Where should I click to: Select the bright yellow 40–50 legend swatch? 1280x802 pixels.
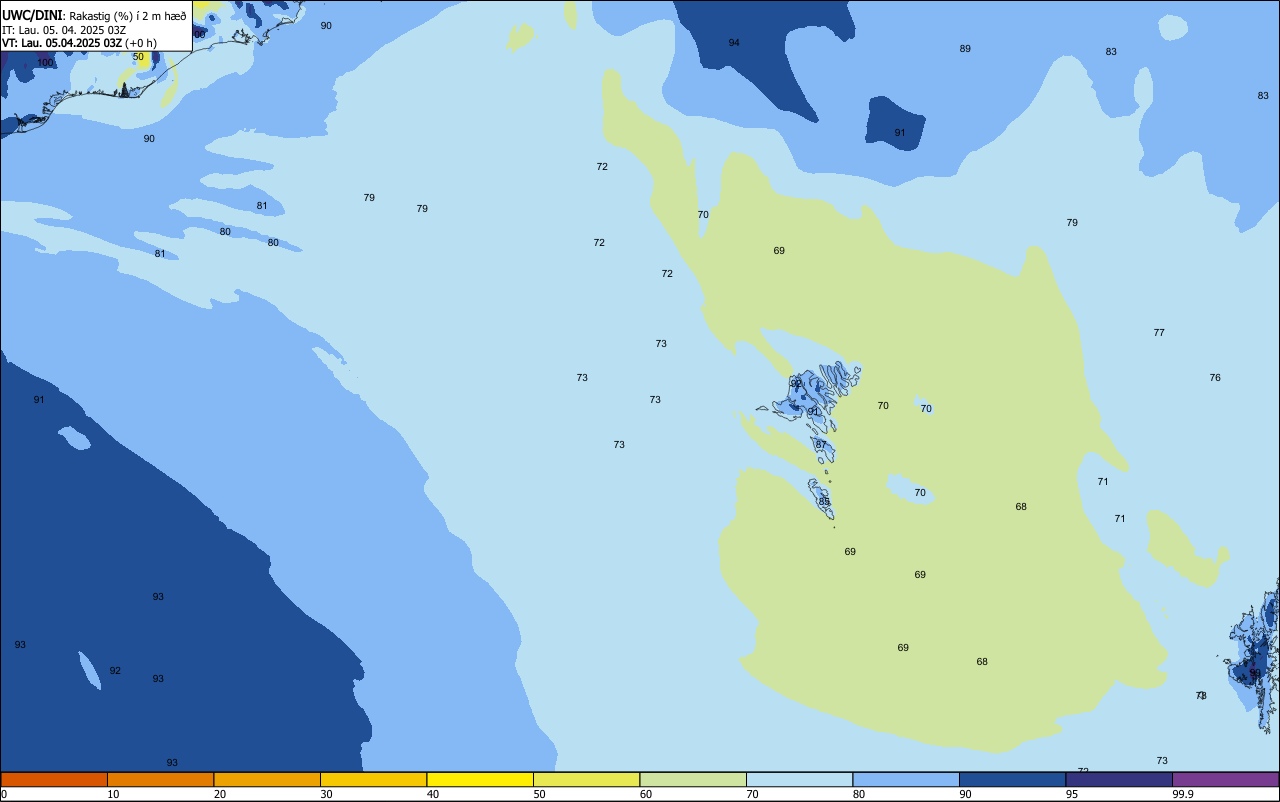click(480, 779)
